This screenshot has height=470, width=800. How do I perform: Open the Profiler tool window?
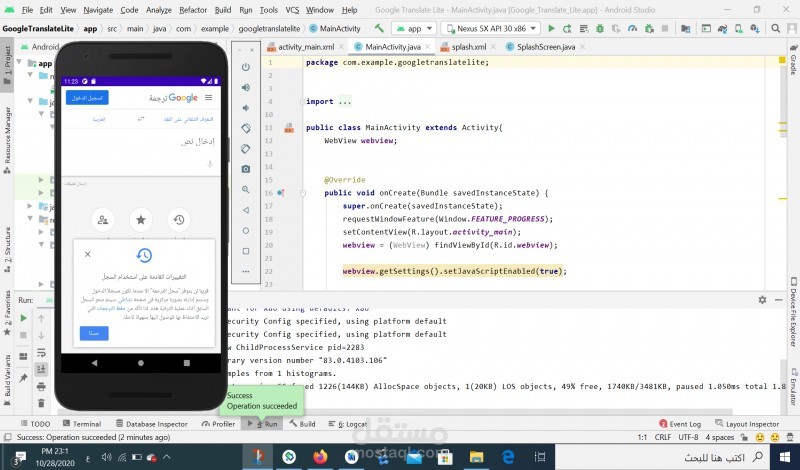pyautogui.click(x=218, y=424)
